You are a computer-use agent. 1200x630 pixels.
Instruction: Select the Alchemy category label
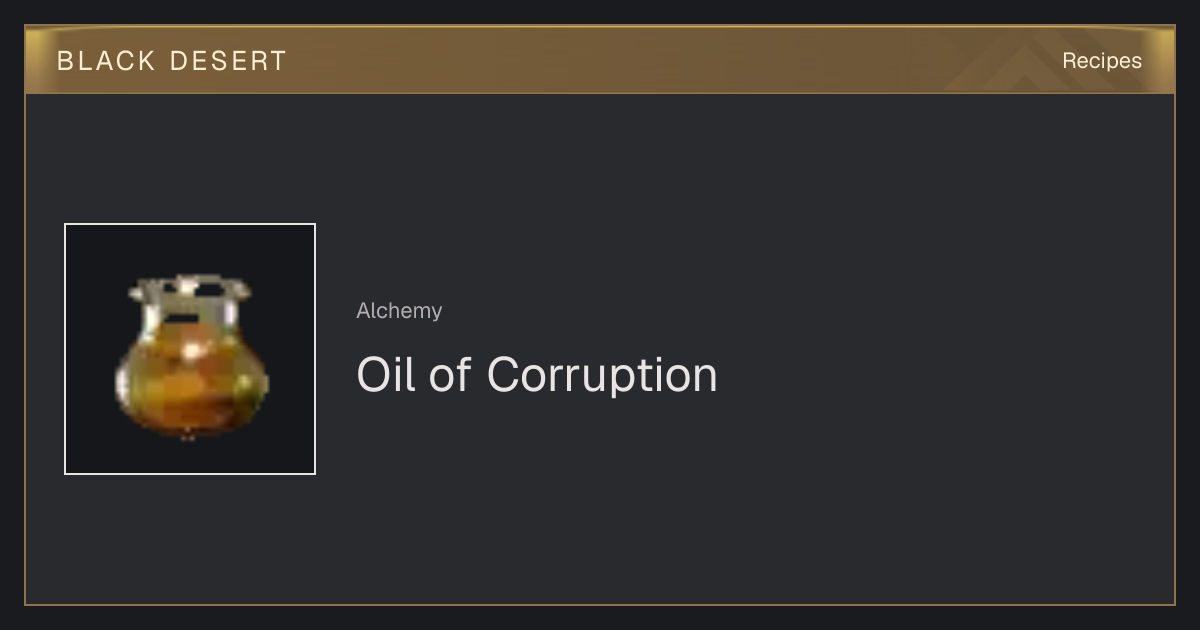point(399,311)
